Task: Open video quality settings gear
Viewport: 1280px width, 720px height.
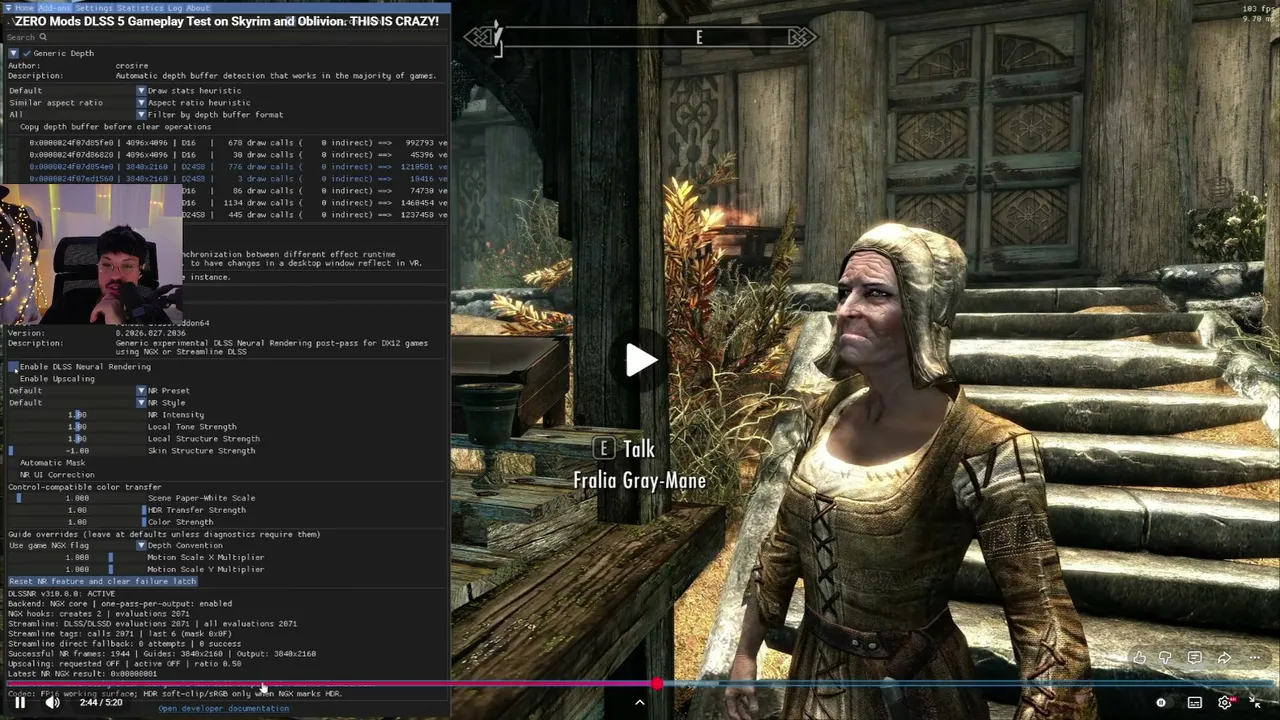Action: 1225,703
